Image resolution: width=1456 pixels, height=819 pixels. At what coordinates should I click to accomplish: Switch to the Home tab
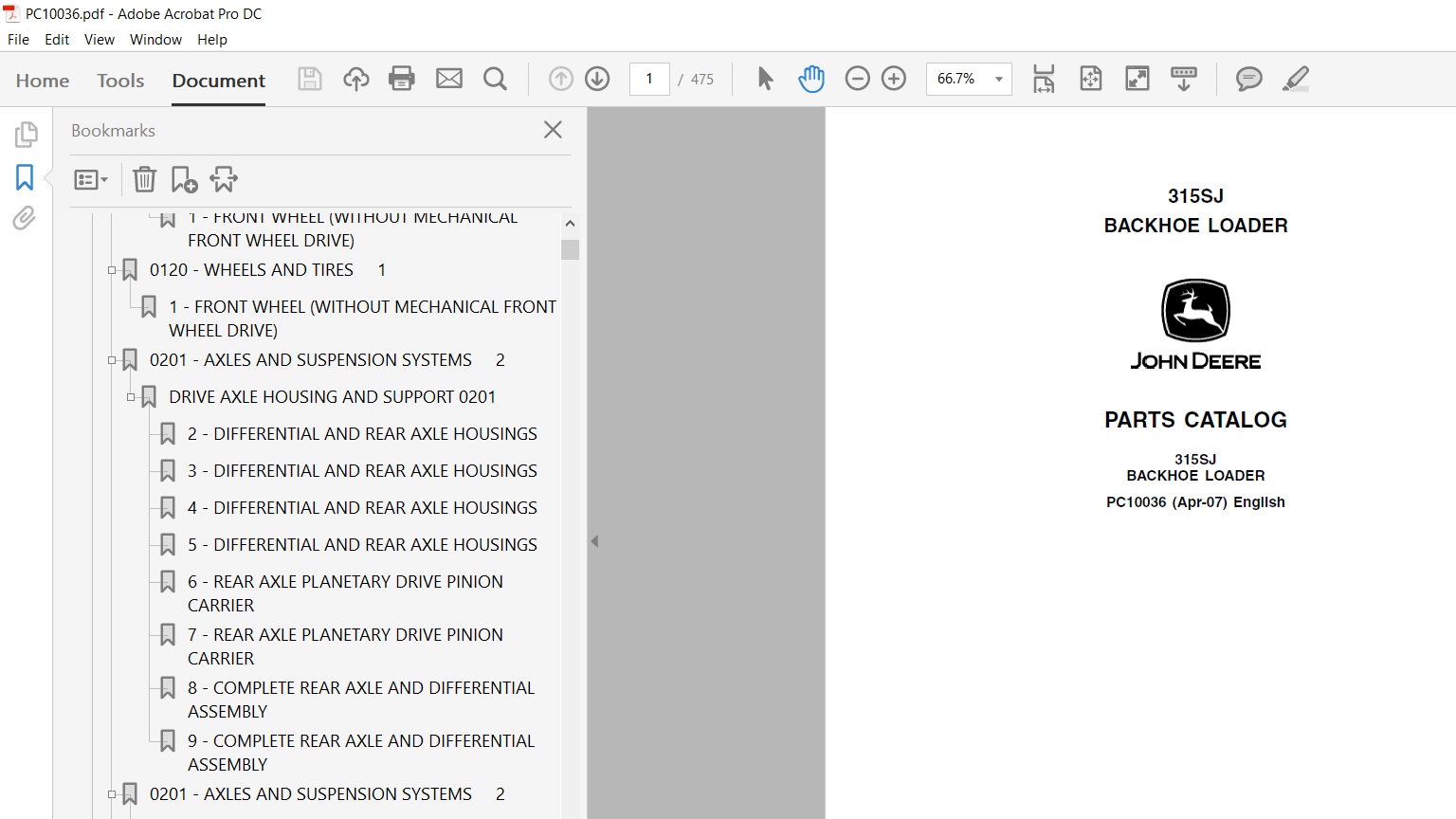pyautogui.click(x=43, y=81)
